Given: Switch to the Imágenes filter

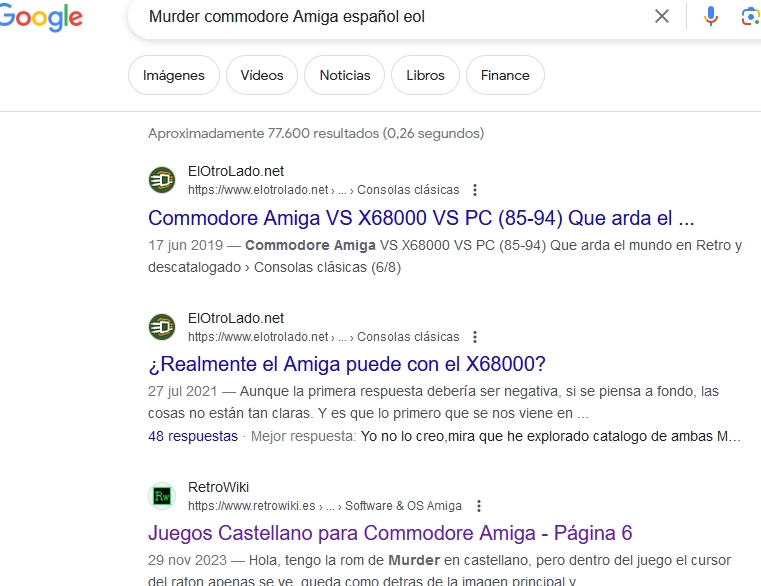Looking at the screenshot, I should click(x=174, y=75).
